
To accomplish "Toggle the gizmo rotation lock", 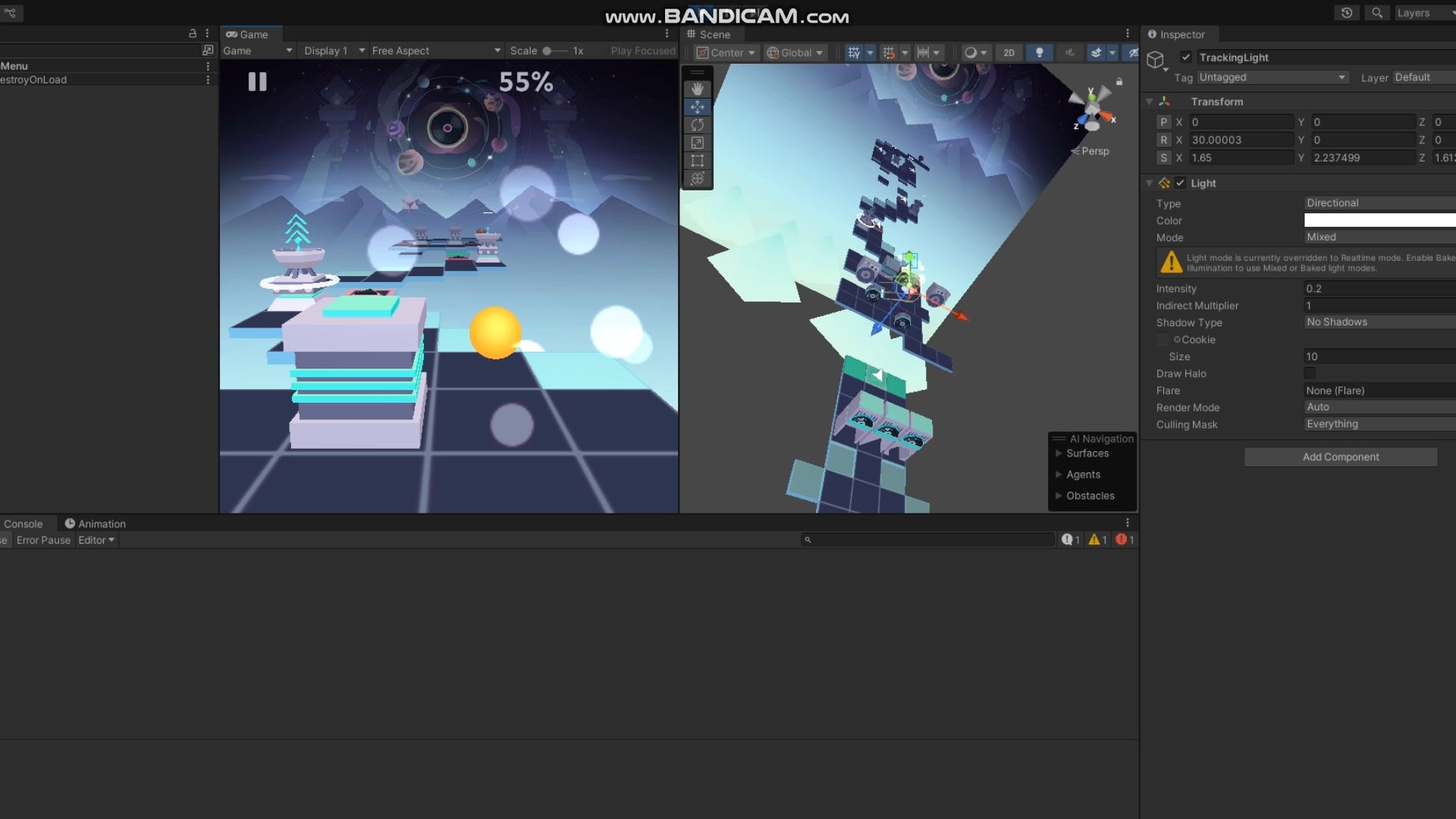I will pos(1119,81).
